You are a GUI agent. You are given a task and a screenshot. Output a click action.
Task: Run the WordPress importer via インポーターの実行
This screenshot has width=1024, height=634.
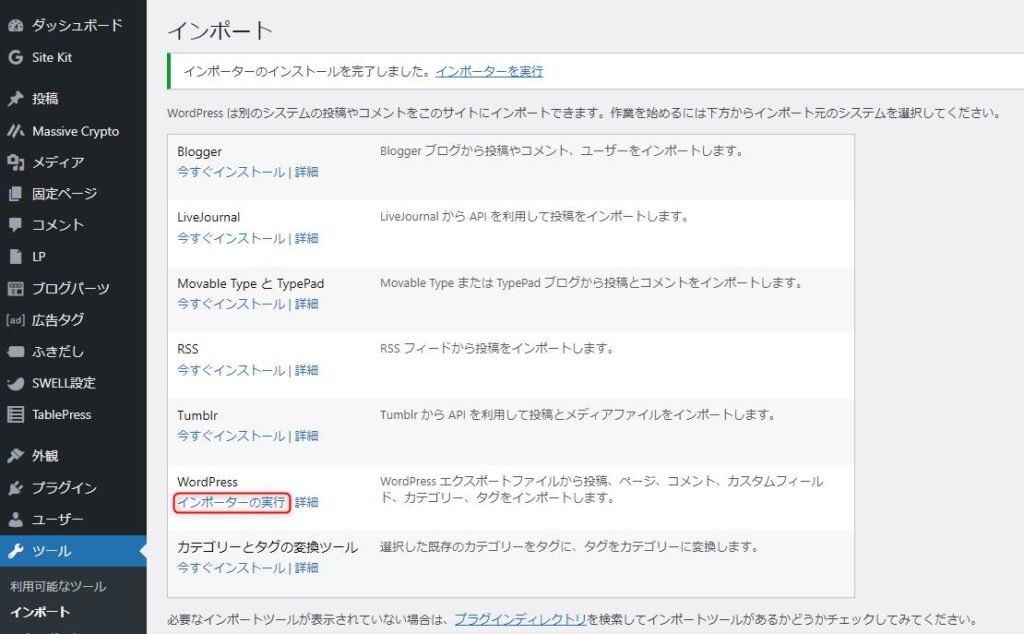(x=231, y=502)
